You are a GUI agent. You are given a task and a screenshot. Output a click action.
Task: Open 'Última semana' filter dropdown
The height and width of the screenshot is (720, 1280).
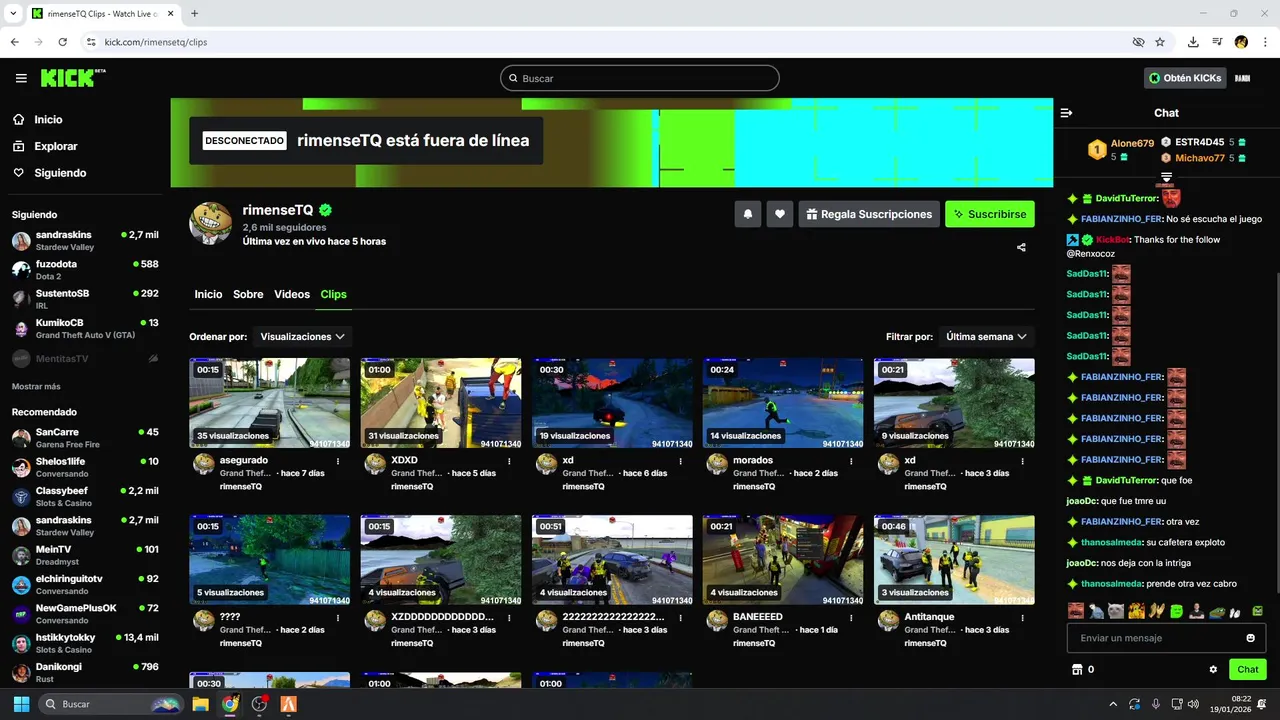987,337
